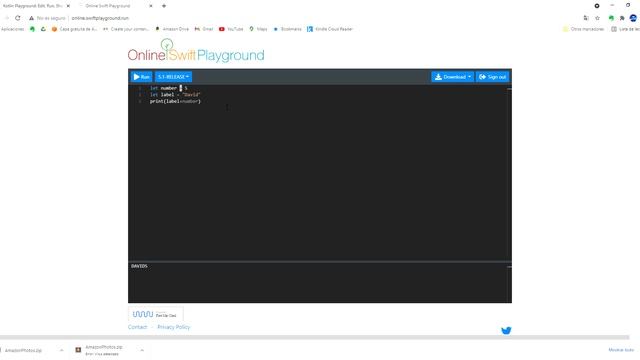Open the Capa gratuita de A... bookmark
Image resolution: width=640 pixels, height=360 pixels.
pos(74,29)
